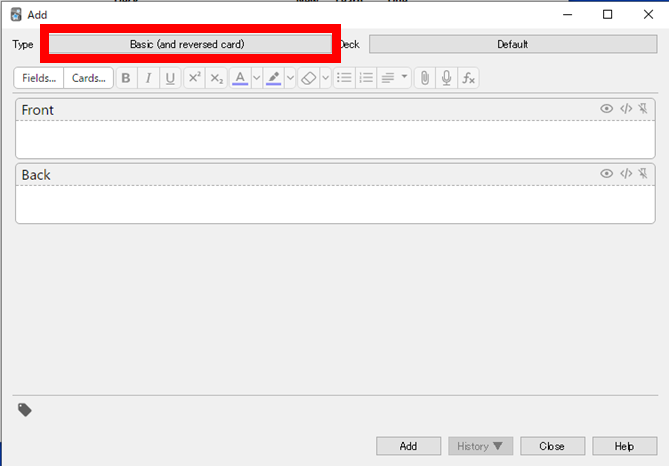Screen dimensions: 669x466
Task: Apply superscript formatting
Action: click(195, 78)
